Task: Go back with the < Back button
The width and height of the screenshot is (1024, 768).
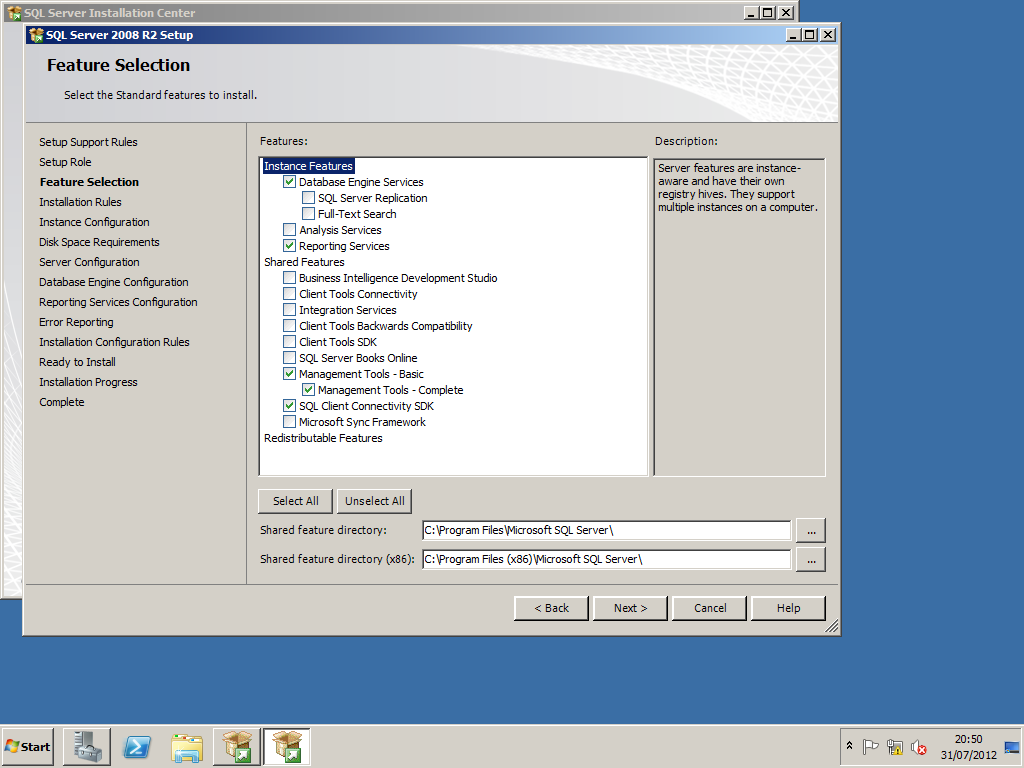Action: click(551, 608)
